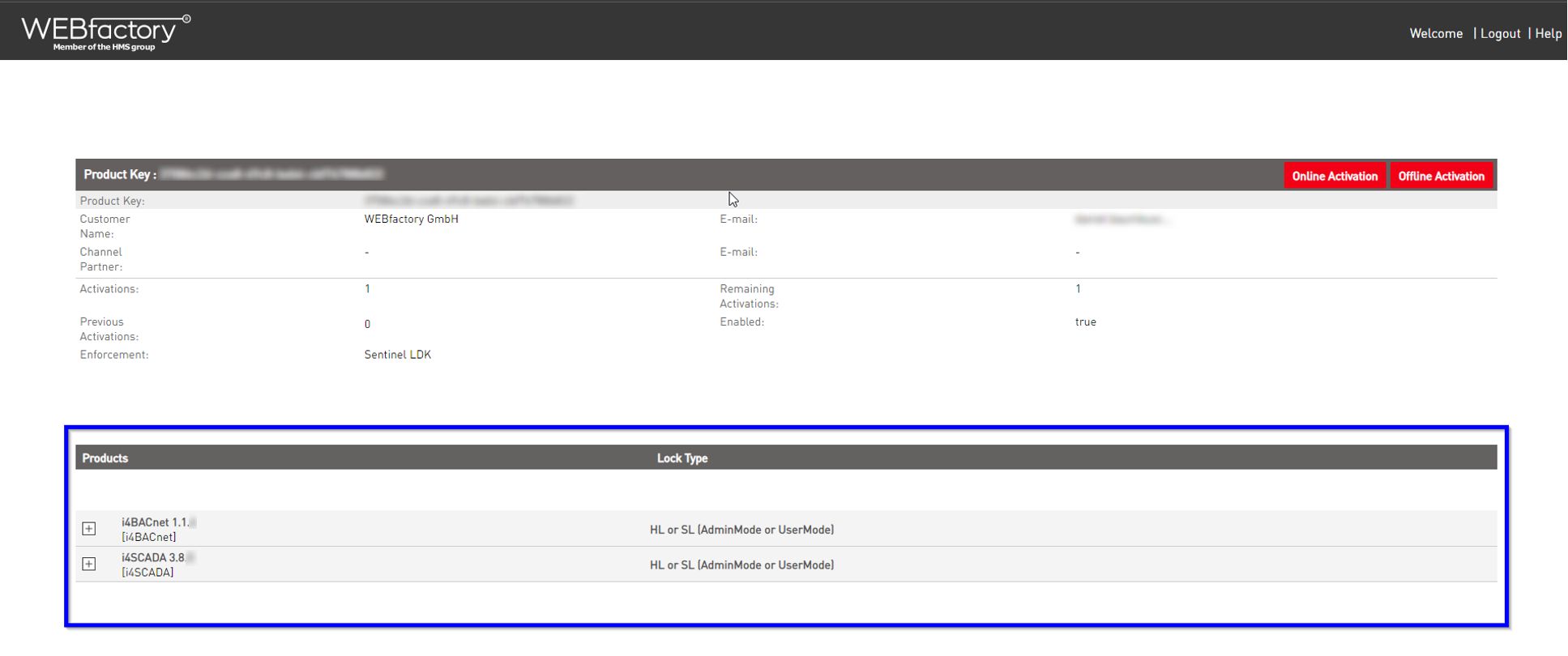
Task: Click the 'Product Key :' panel title
Action: tap(120, 174)
